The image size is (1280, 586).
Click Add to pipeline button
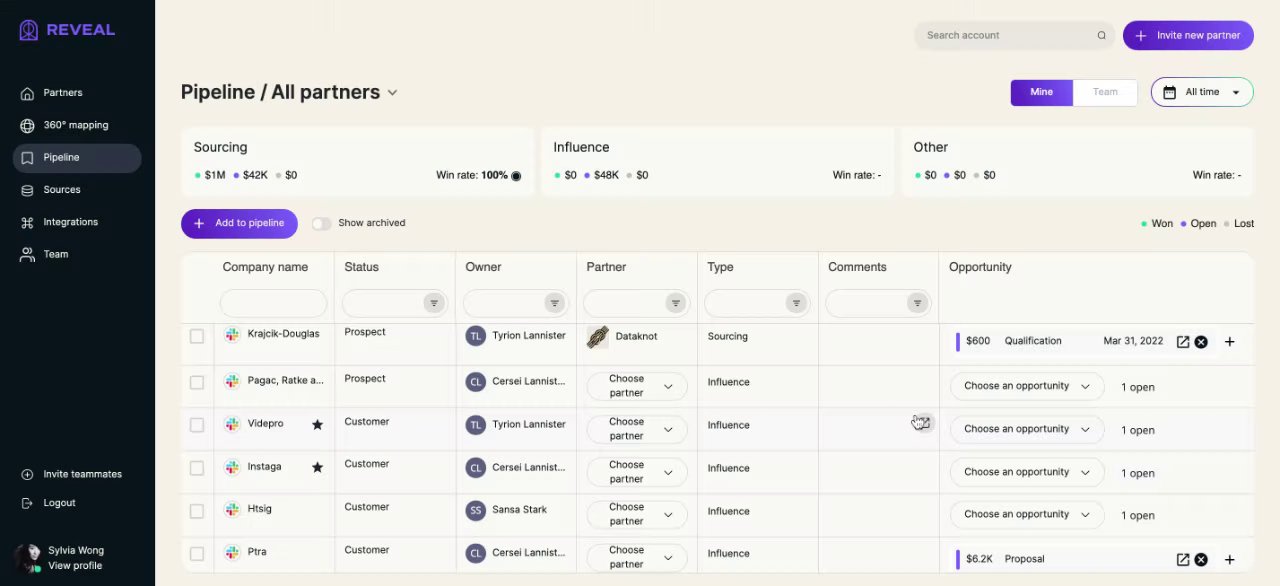[x=239, y=224]
